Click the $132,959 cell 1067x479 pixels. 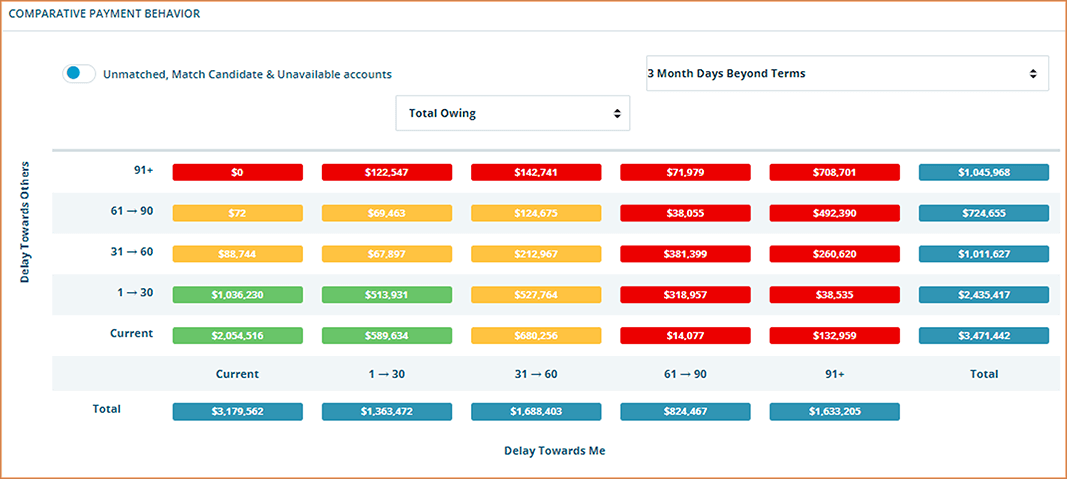[x=835, y=335]
